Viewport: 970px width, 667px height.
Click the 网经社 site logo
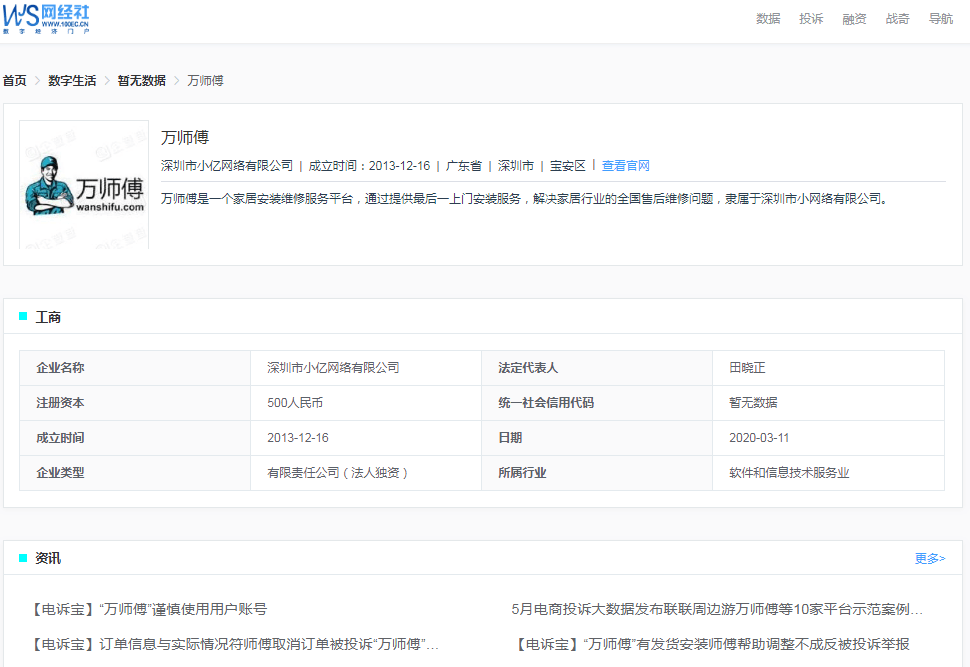tap(46, 19)
